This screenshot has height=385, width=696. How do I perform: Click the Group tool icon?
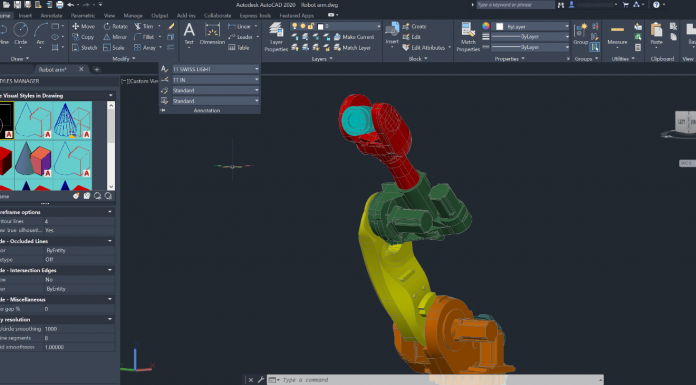click(581, 34)
